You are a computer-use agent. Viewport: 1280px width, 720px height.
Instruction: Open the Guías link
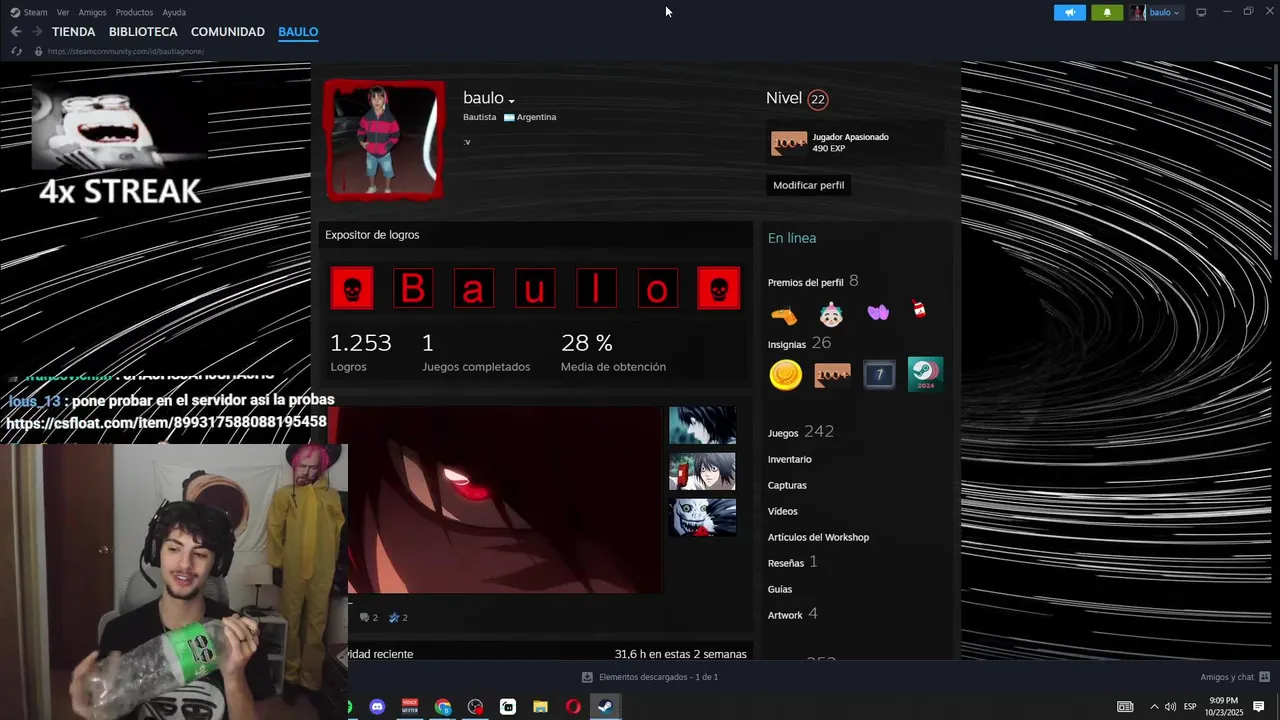click(x=780, y=589)
